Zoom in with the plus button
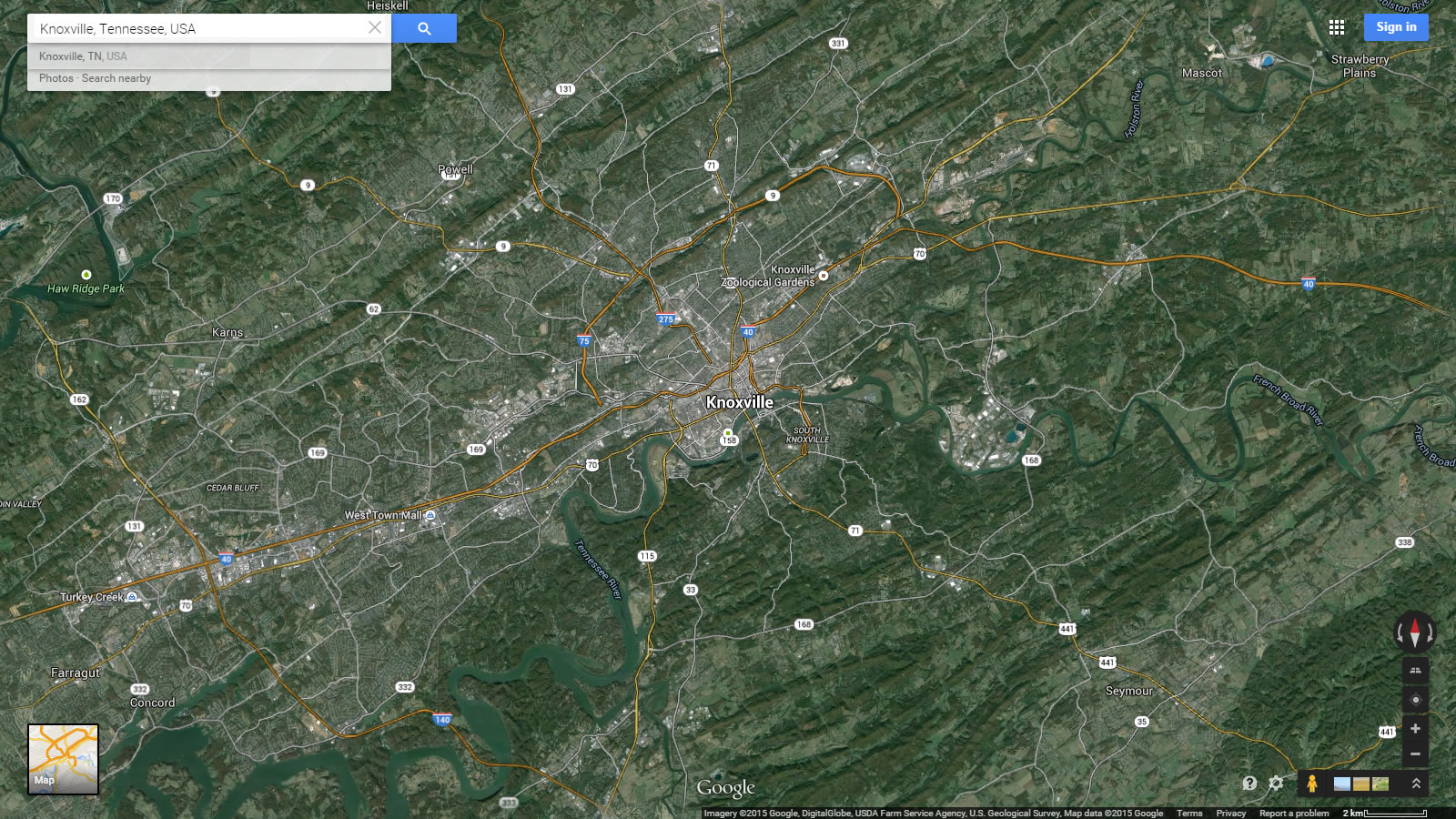 [x=1414, y=729]
